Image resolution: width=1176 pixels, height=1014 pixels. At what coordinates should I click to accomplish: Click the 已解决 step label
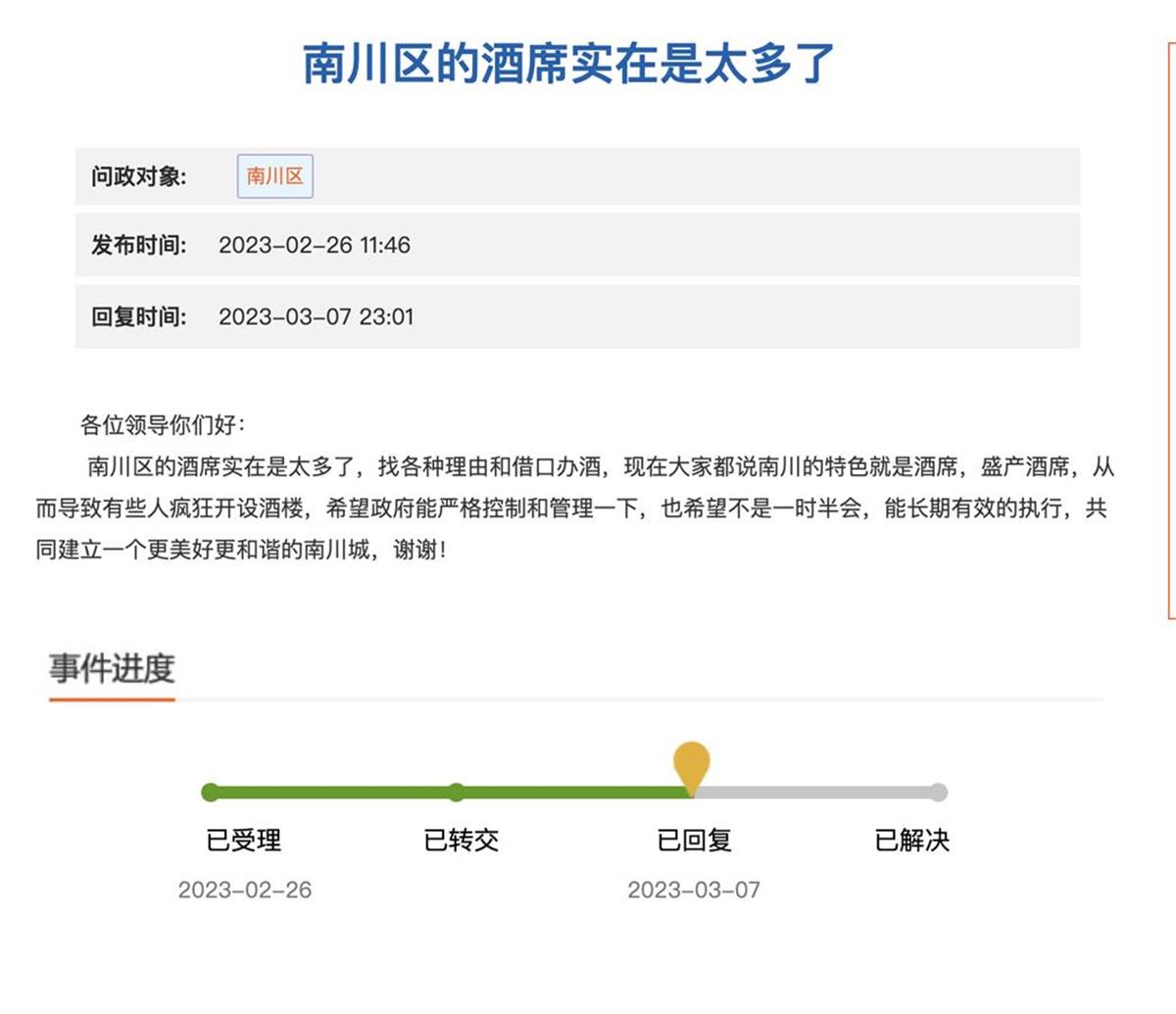coord(912,841)
